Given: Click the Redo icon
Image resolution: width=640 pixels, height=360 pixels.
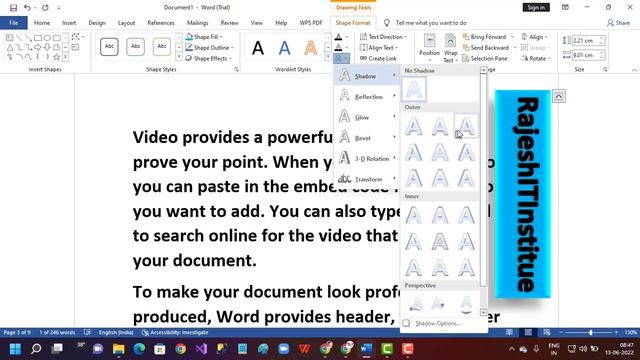Looking at the screenshot, I should [45, 7].
